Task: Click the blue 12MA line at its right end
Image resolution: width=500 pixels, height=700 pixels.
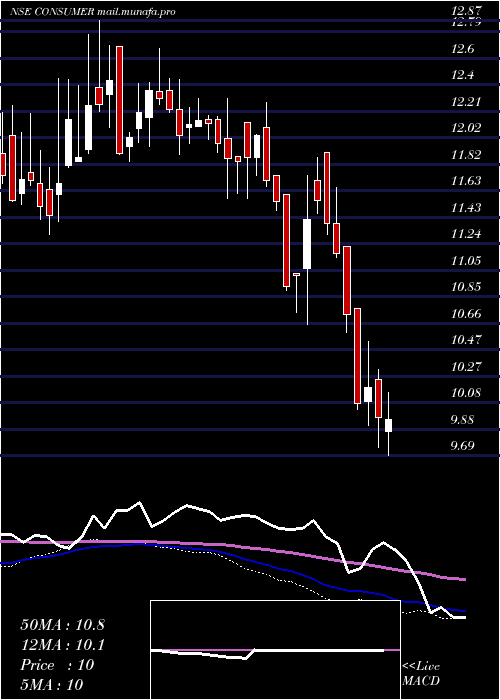Action: pos(462,610)
